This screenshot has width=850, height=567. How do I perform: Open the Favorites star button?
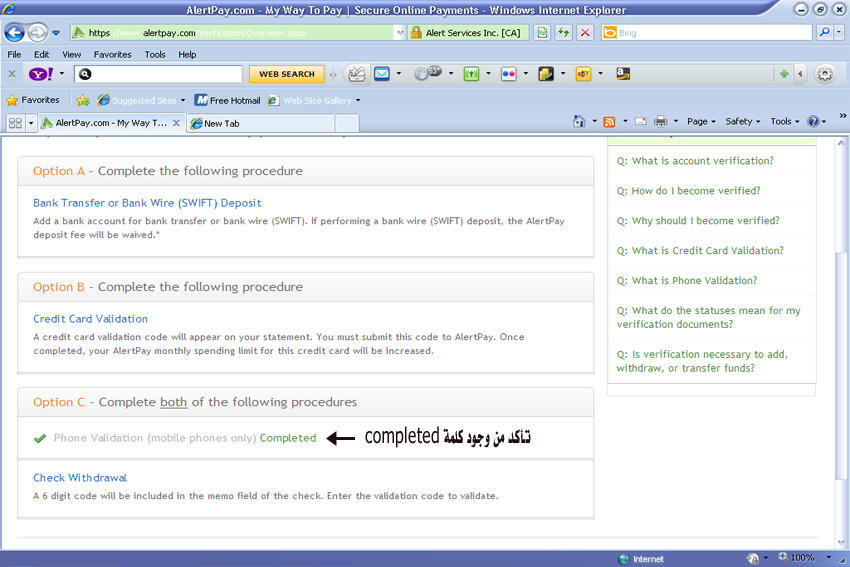click(x=33, y=100)
